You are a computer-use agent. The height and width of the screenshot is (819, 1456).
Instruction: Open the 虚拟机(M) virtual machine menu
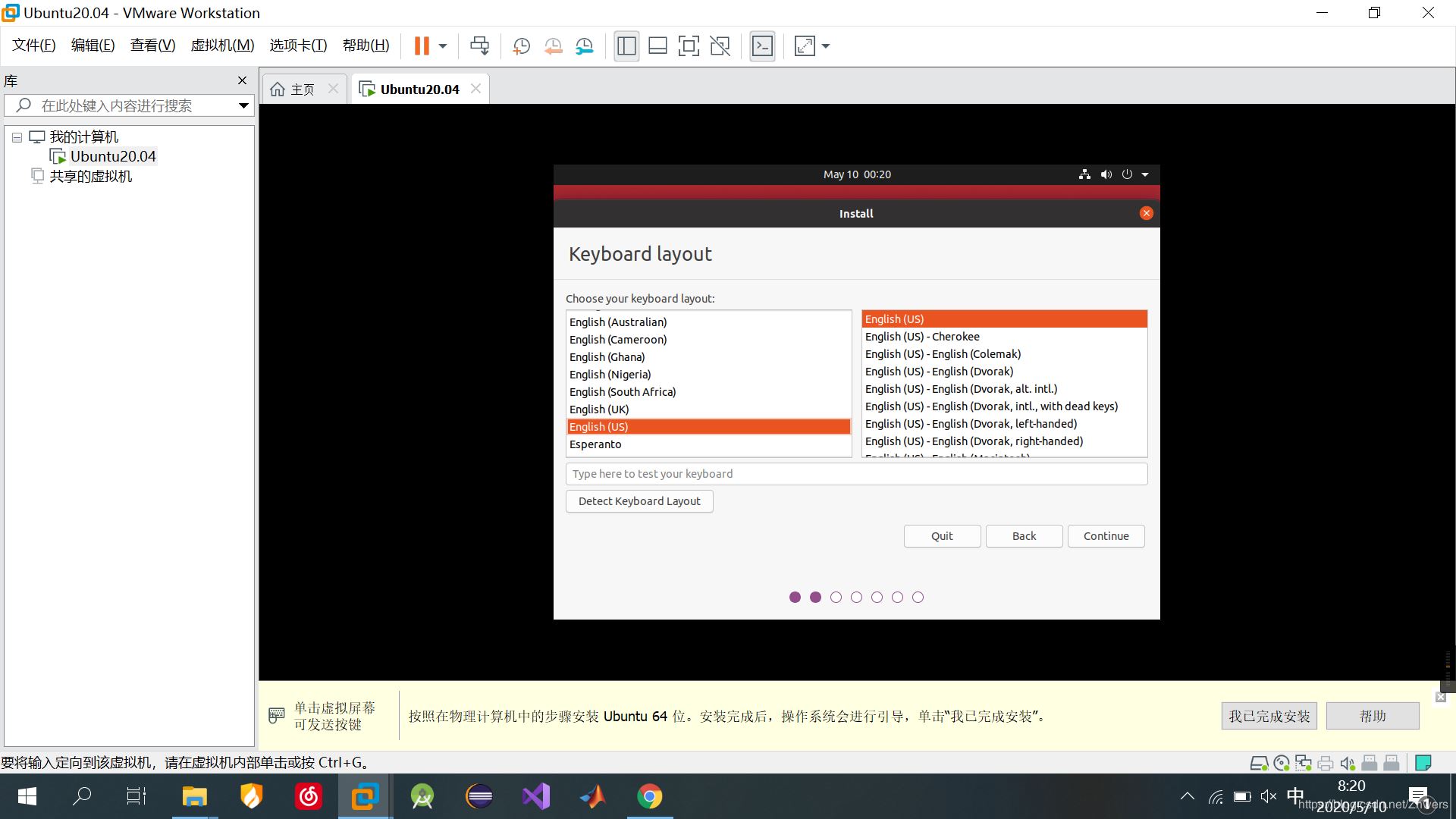(x=222, y=45)
